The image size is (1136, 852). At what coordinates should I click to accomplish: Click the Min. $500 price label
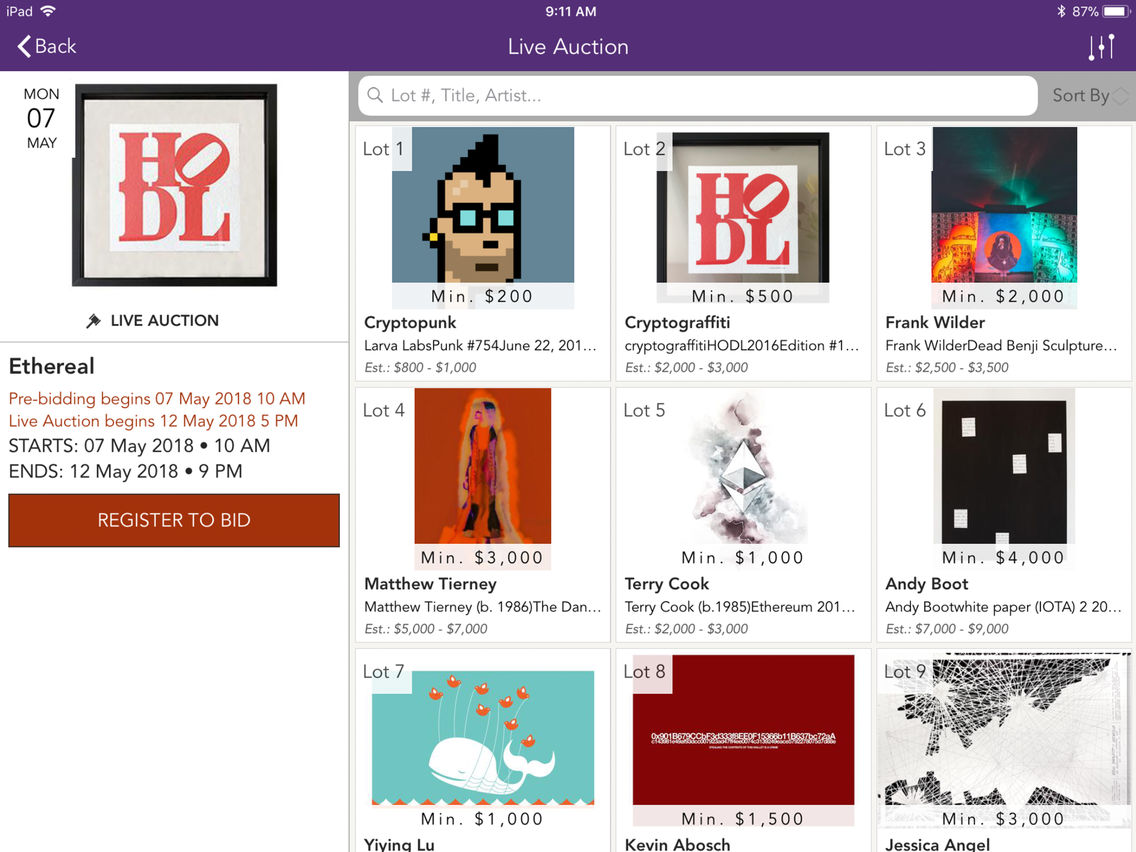tap(743, 296)
